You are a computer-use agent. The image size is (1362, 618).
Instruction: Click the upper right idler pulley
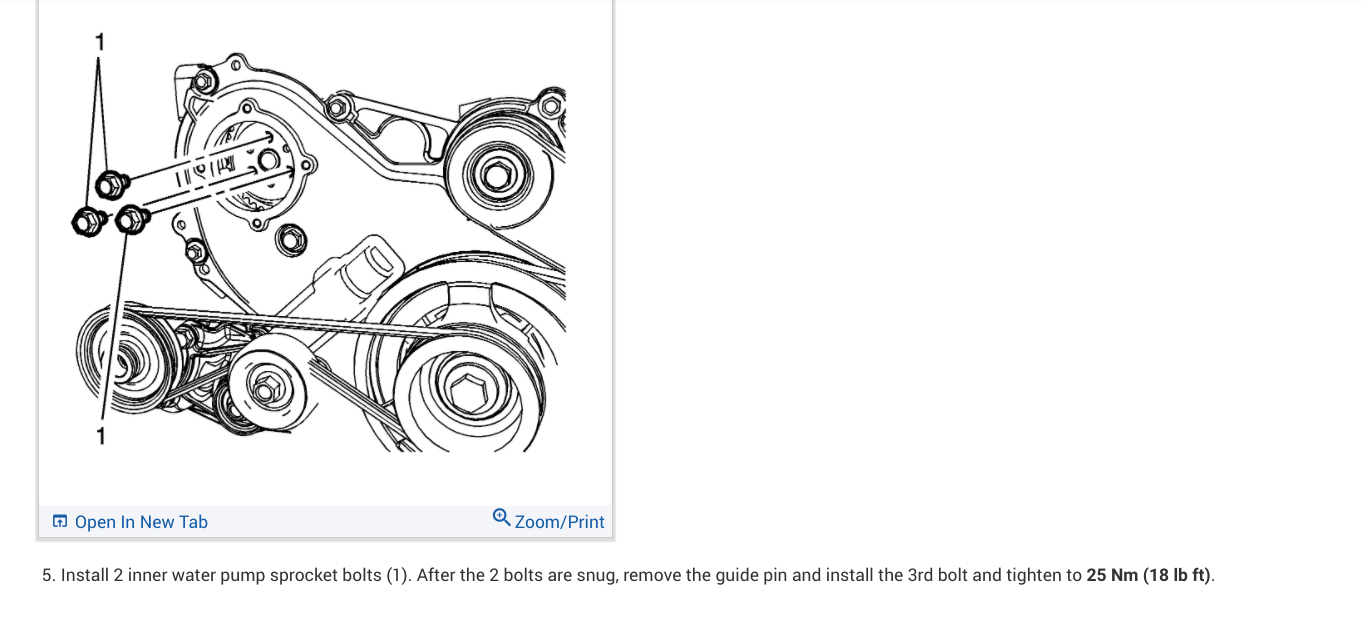pyautogui.click(x=496, y=175)
